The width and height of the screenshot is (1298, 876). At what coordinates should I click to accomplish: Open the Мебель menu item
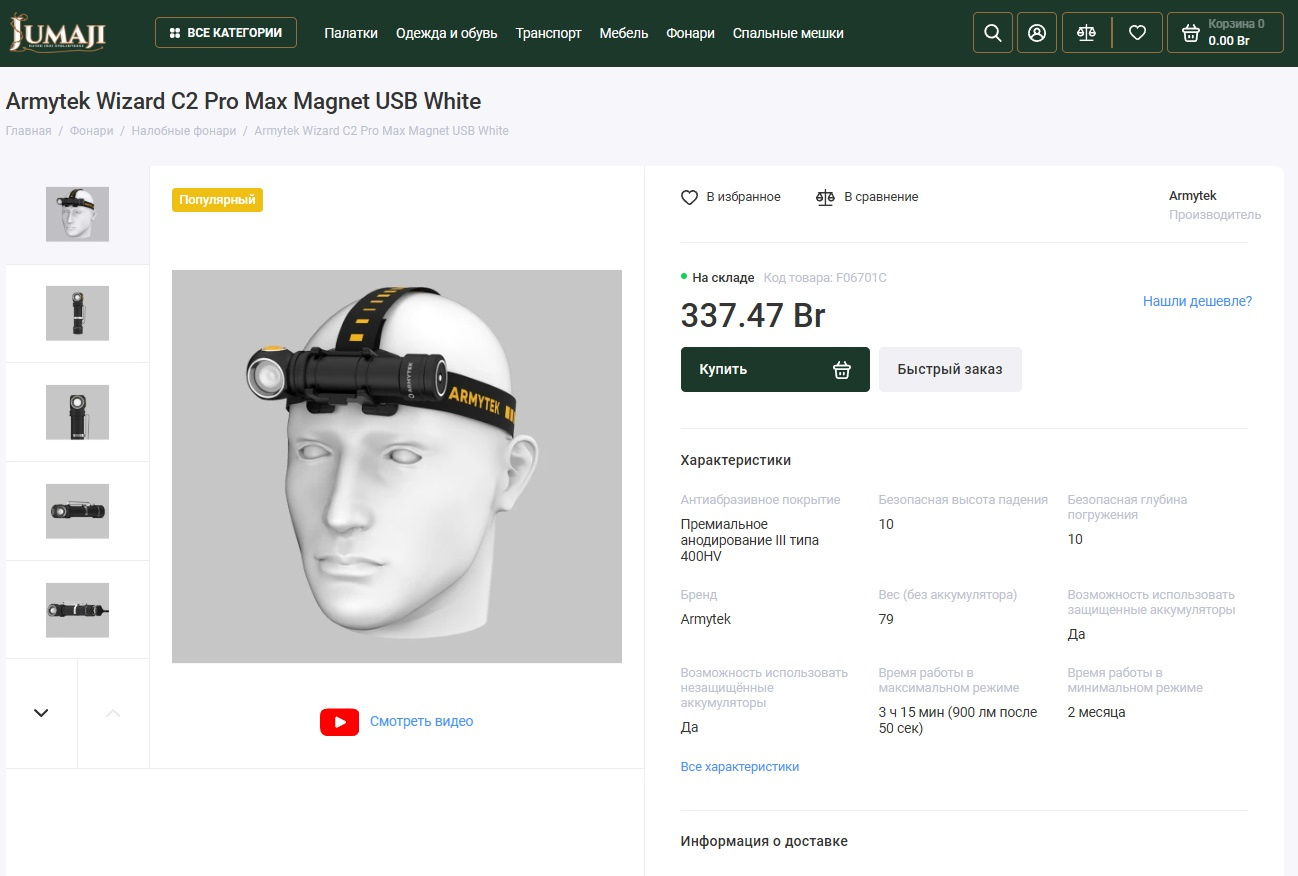pos(624,33)
